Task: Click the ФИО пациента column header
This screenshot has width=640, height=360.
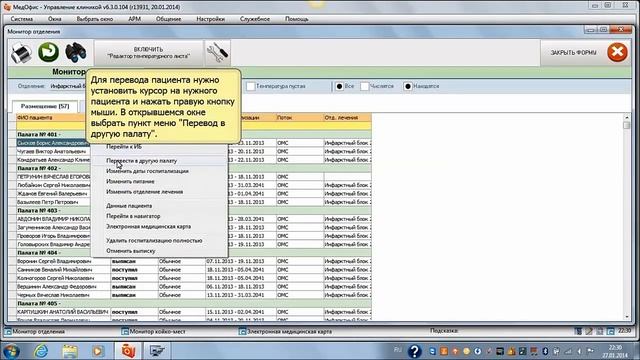Action: click(x=51, y=118)
